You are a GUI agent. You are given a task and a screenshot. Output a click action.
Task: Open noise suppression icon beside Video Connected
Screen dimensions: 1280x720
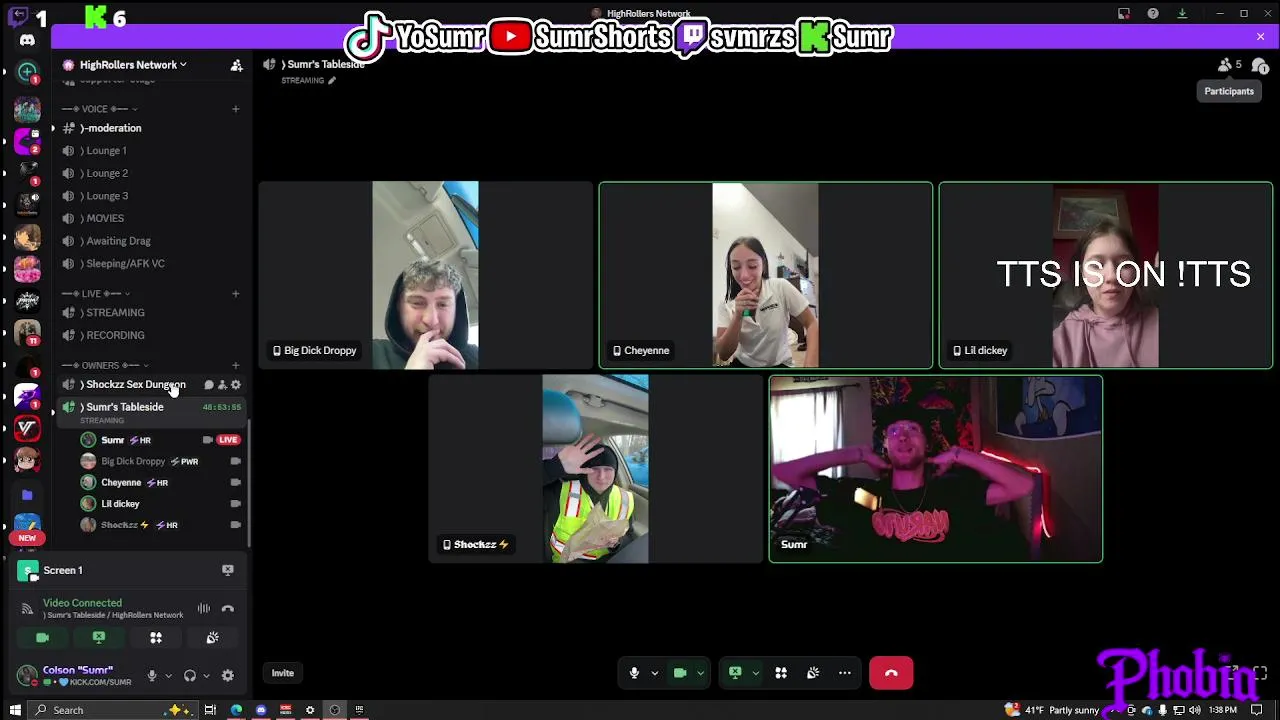(x=203, y=608)
